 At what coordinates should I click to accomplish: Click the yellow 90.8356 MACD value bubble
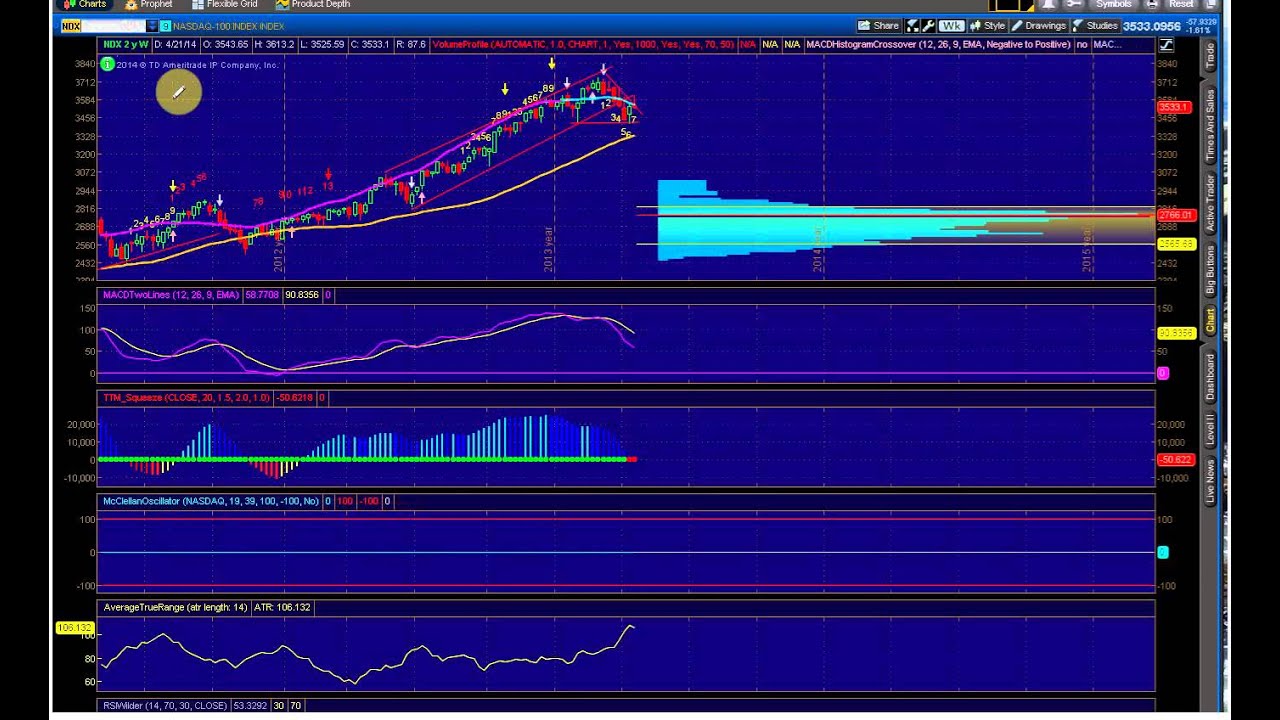tap(1175, 333)
